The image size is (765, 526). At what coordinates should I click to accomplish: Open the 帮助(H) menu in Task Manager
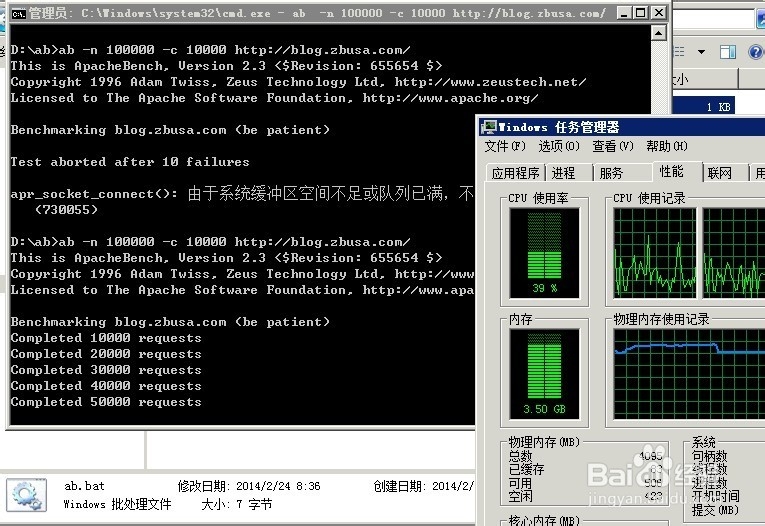coord(666,146)
